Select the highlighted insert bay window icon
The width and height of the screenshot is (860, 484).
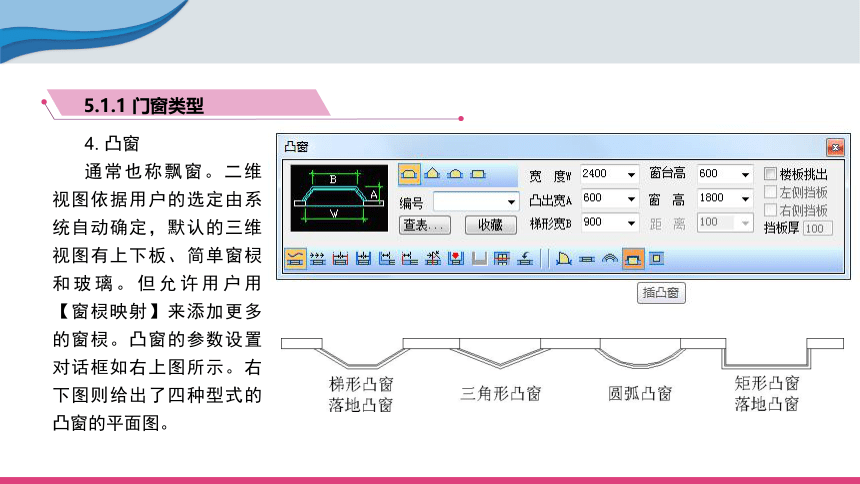click(x=633, y=258)
